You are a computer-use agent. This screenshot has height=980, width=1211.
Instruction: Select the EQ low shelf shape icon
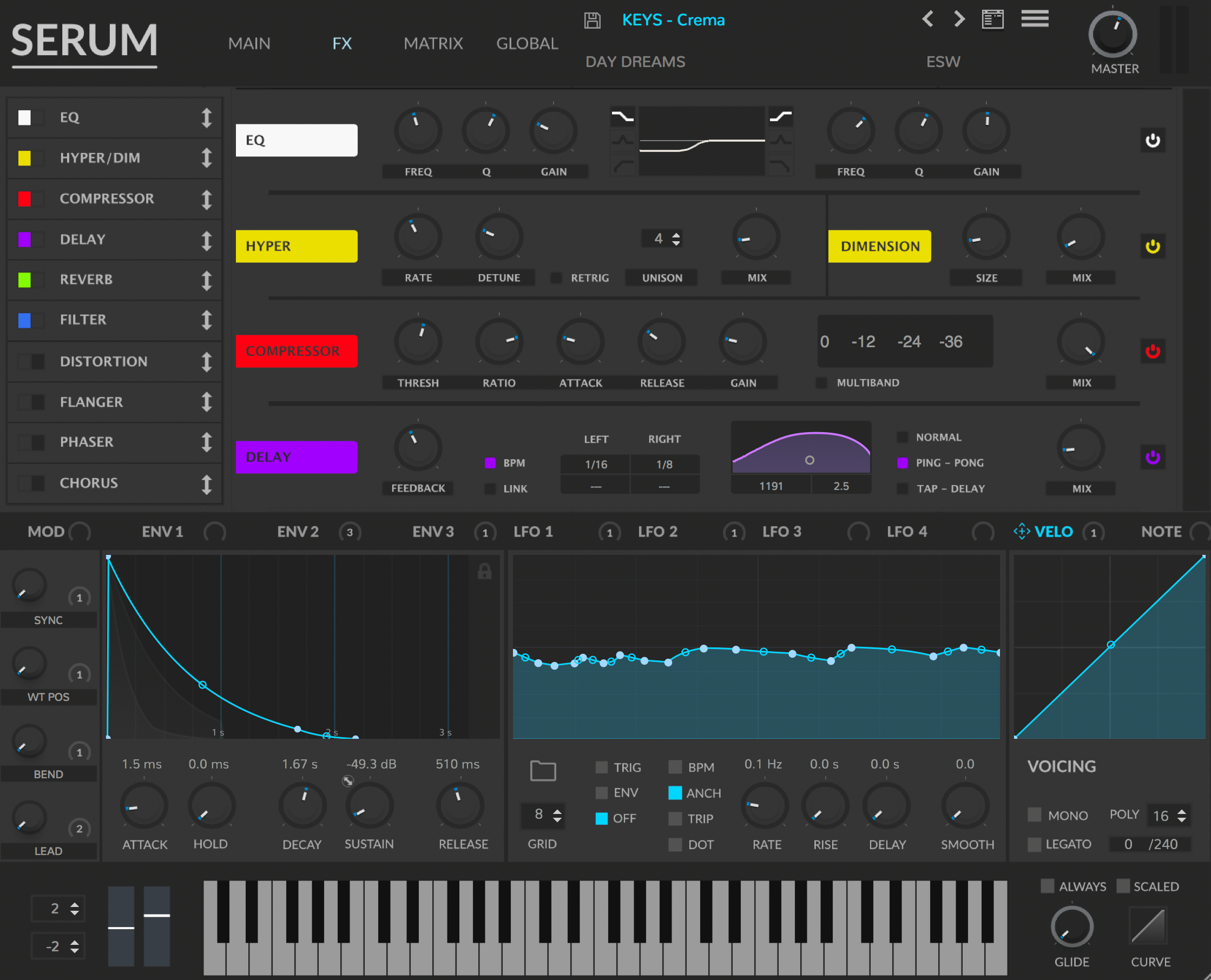[622, 117]
